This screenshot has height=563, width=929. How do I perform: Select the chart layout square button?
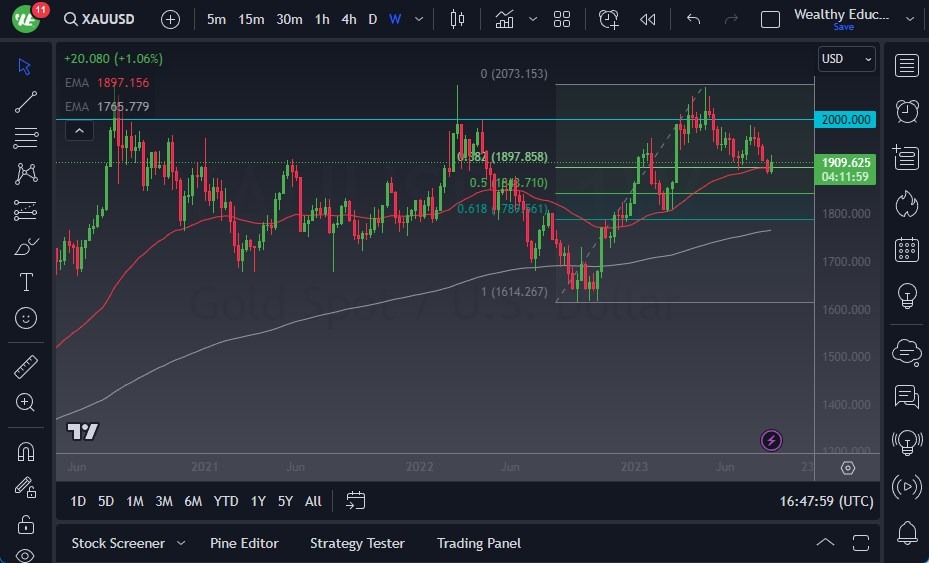click(x=770, y=20)
